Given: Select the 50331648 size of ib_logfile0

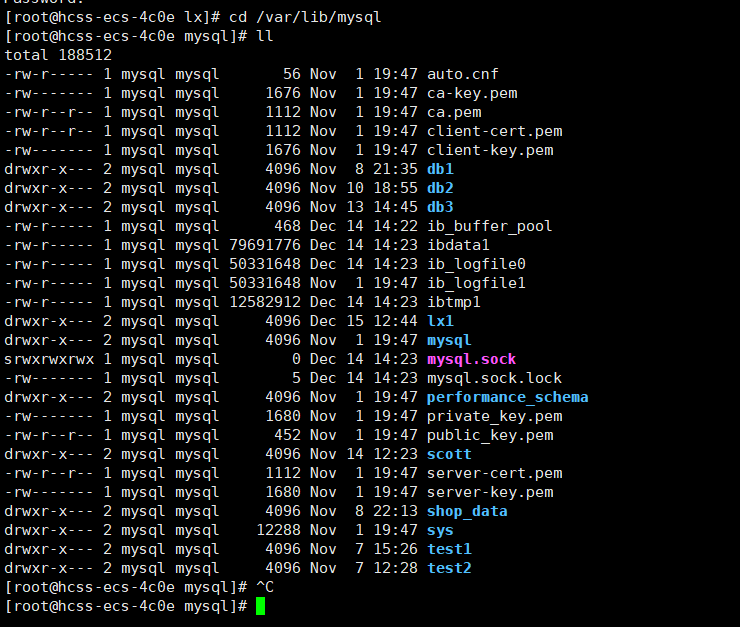Looking at the screenshot, I should coord(265,264).
